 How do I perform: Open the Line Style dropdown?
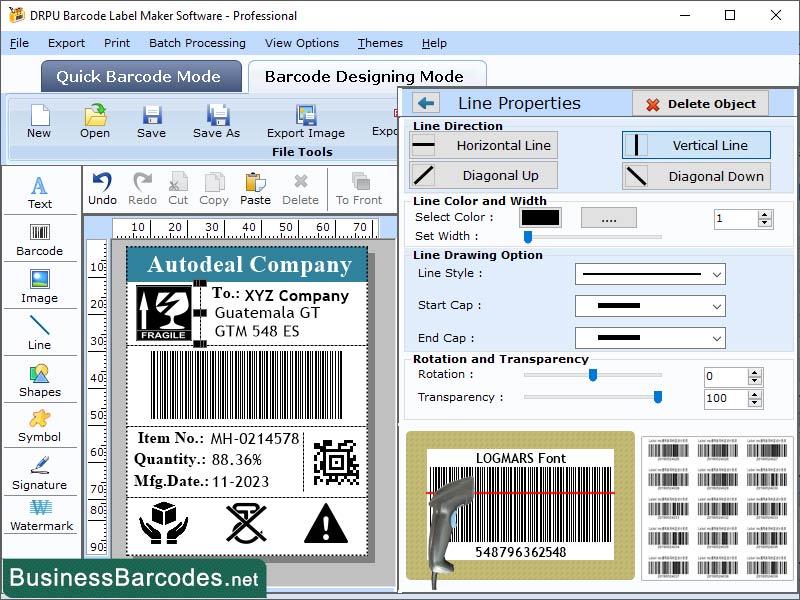pos(650,274)
